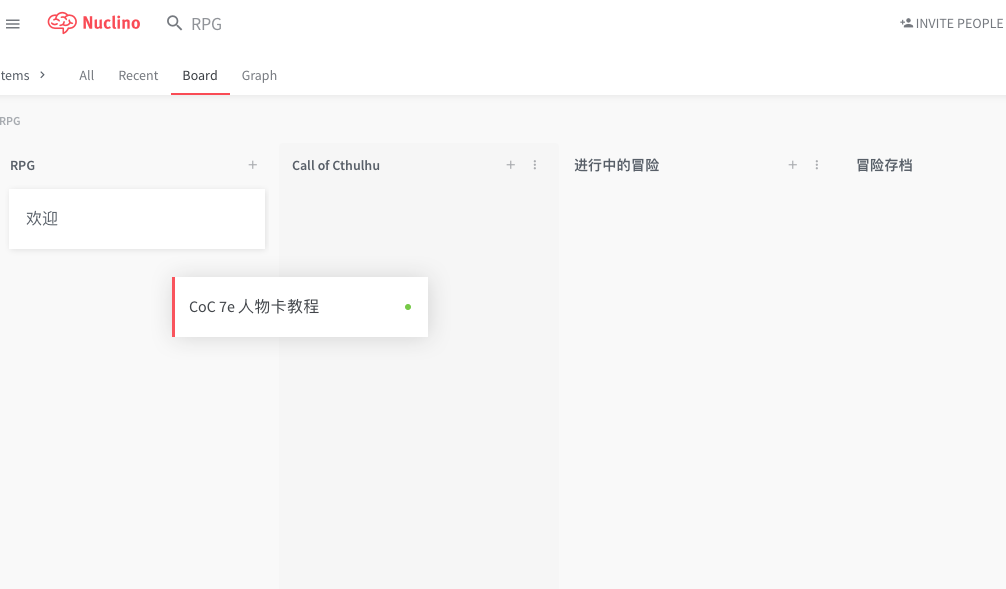Click the search magnifier icon
The image size is (1006, 589).
click(x=173, y=22)
